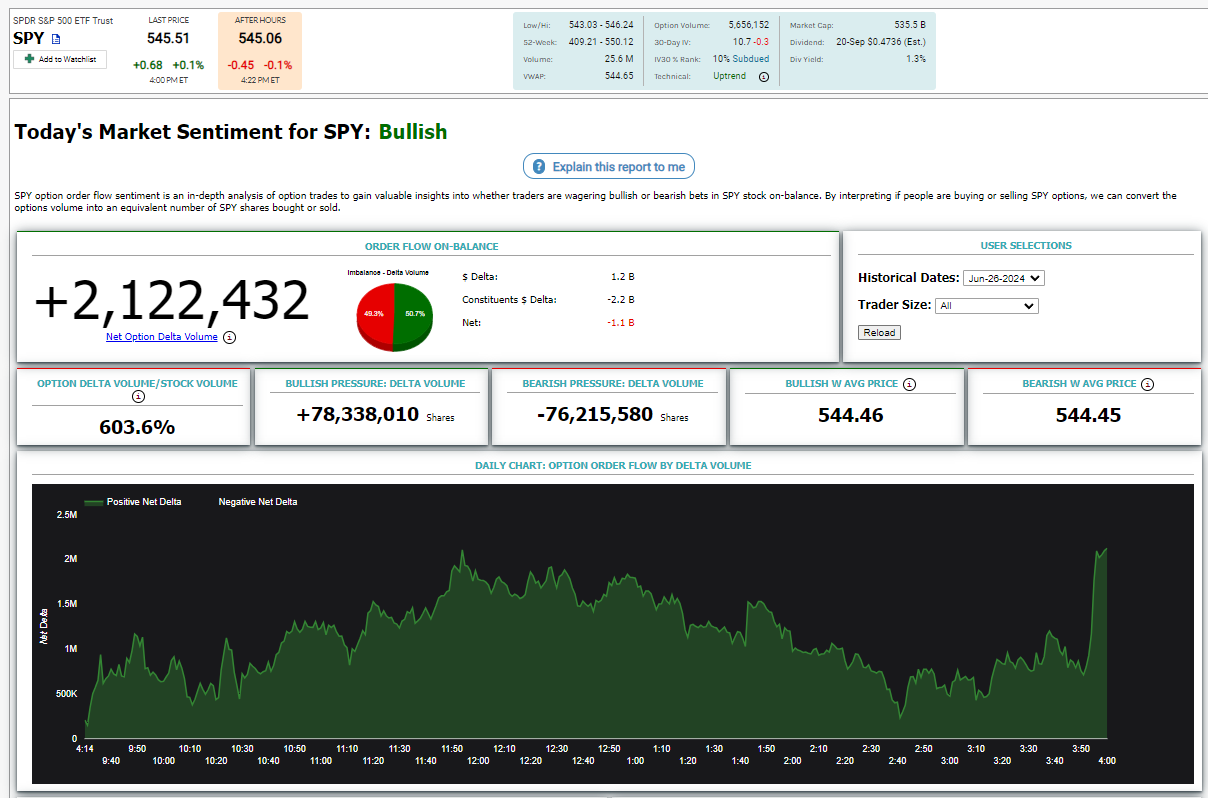Click the 603.6% value
The height and width of the screenshot is (798, 1208).
point(137,427)
